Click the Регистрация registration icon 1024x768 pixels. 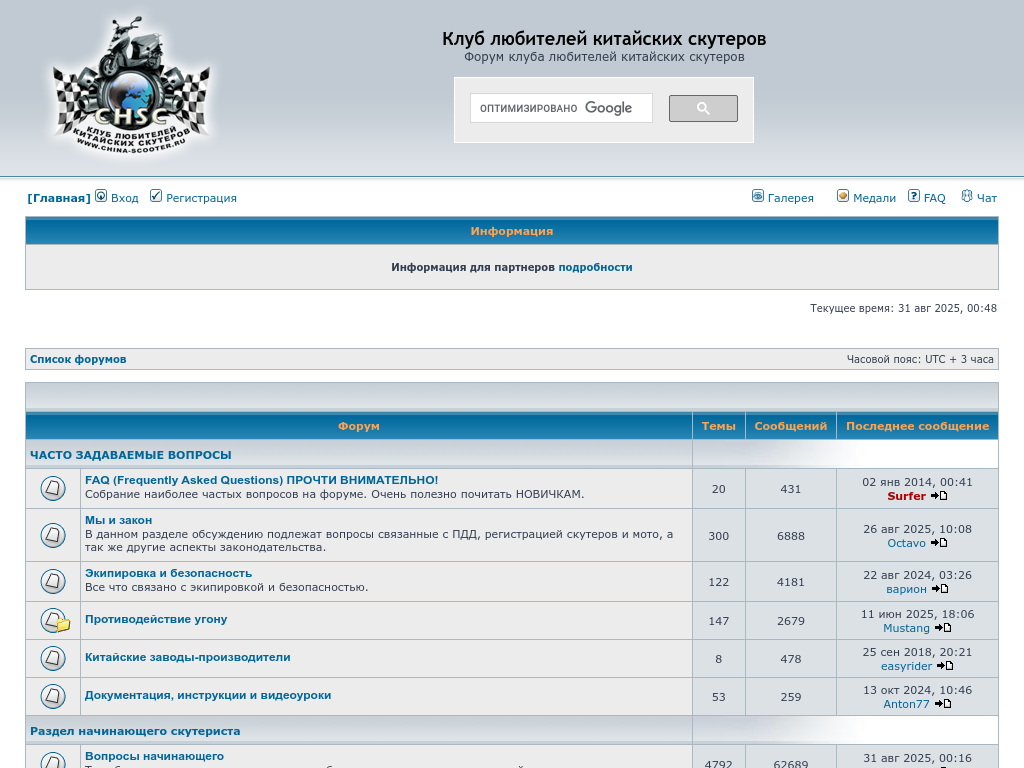click(156, 197)
